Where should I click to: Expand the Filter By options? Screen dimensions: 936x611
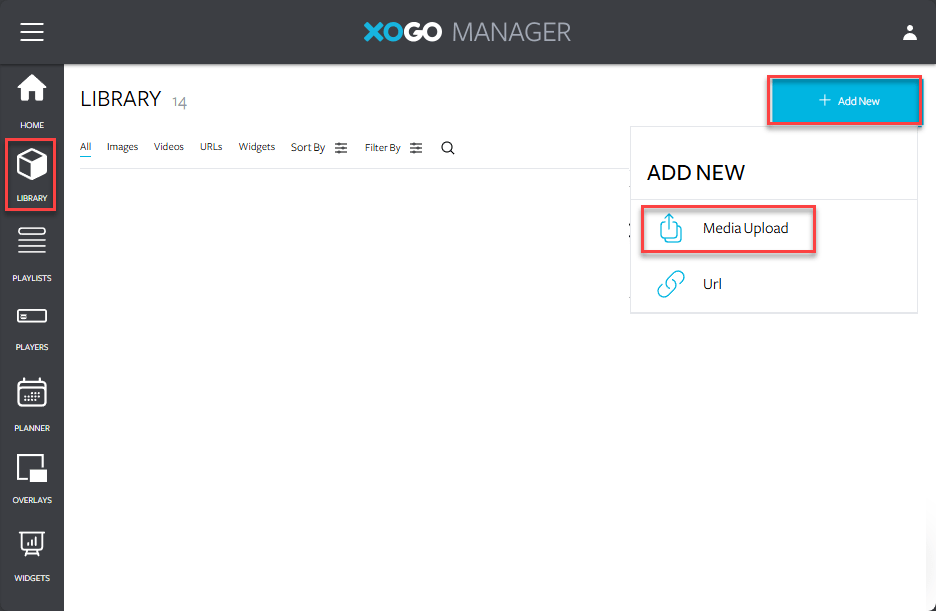[x=393, y=148]
